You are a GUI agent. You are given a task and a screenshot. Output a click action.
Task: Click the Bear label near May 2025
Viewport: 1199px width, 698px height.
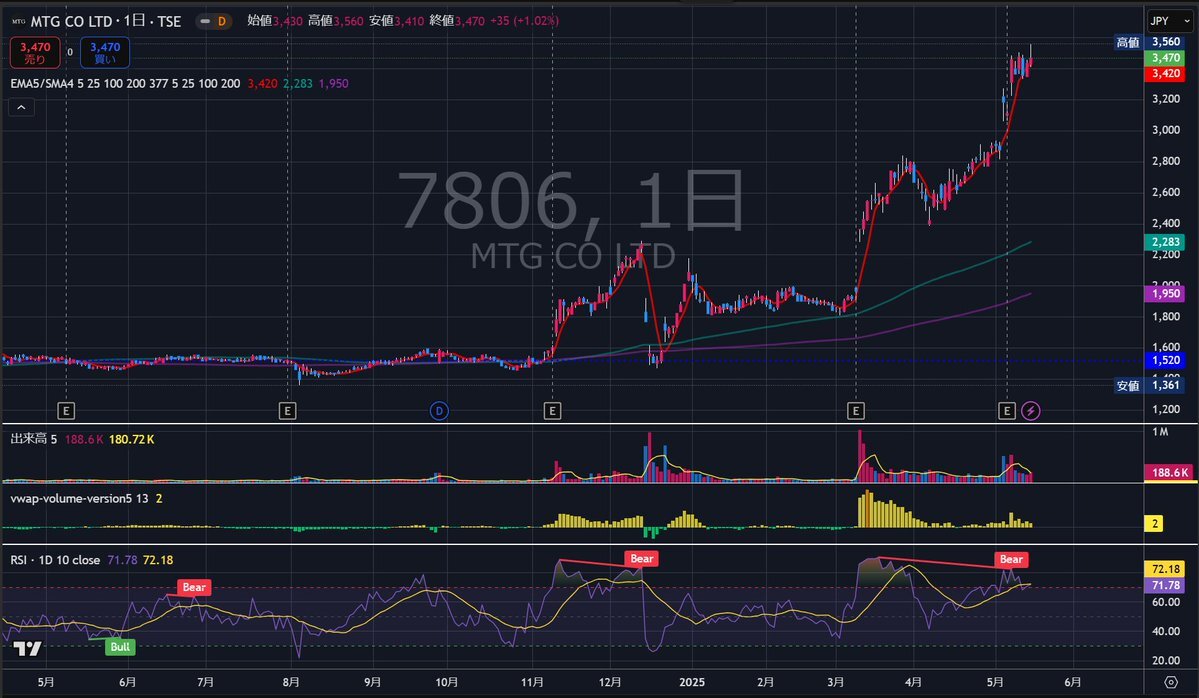[1011, 560]
